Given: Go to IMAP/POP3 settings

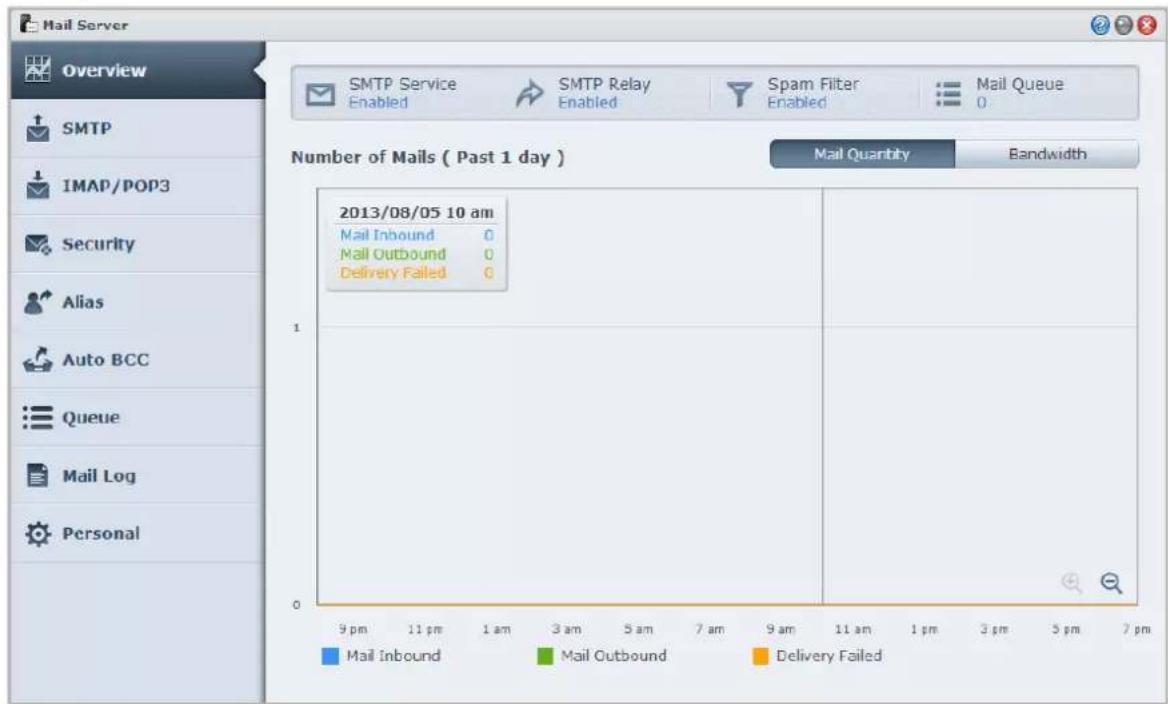Looking at the screenshot, I should pyautogui.click(x=138, y=185).
